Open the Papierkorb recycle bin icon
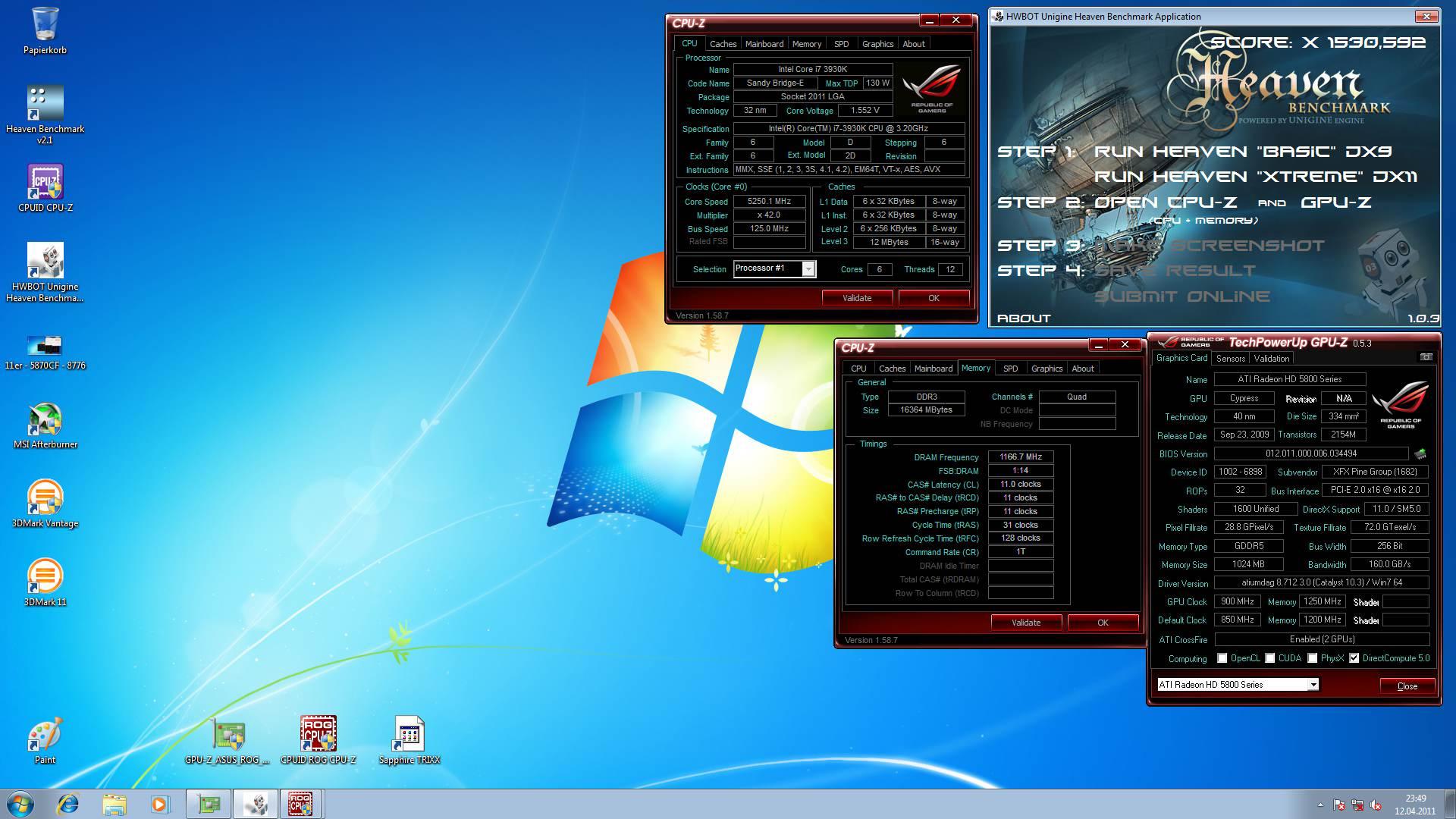The height and width of the screenshot is (819, 1456). pyautogui.click(x=45, y=30)
